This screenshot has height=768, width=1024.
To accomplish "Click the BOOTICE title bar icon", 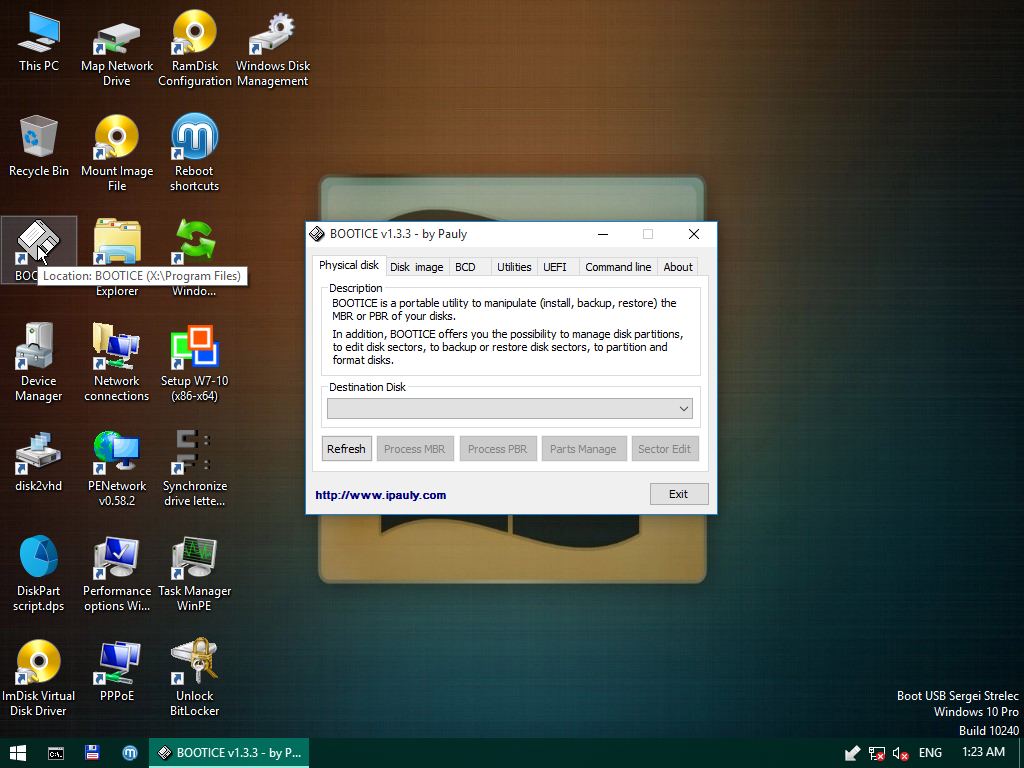I will (317, 234).
